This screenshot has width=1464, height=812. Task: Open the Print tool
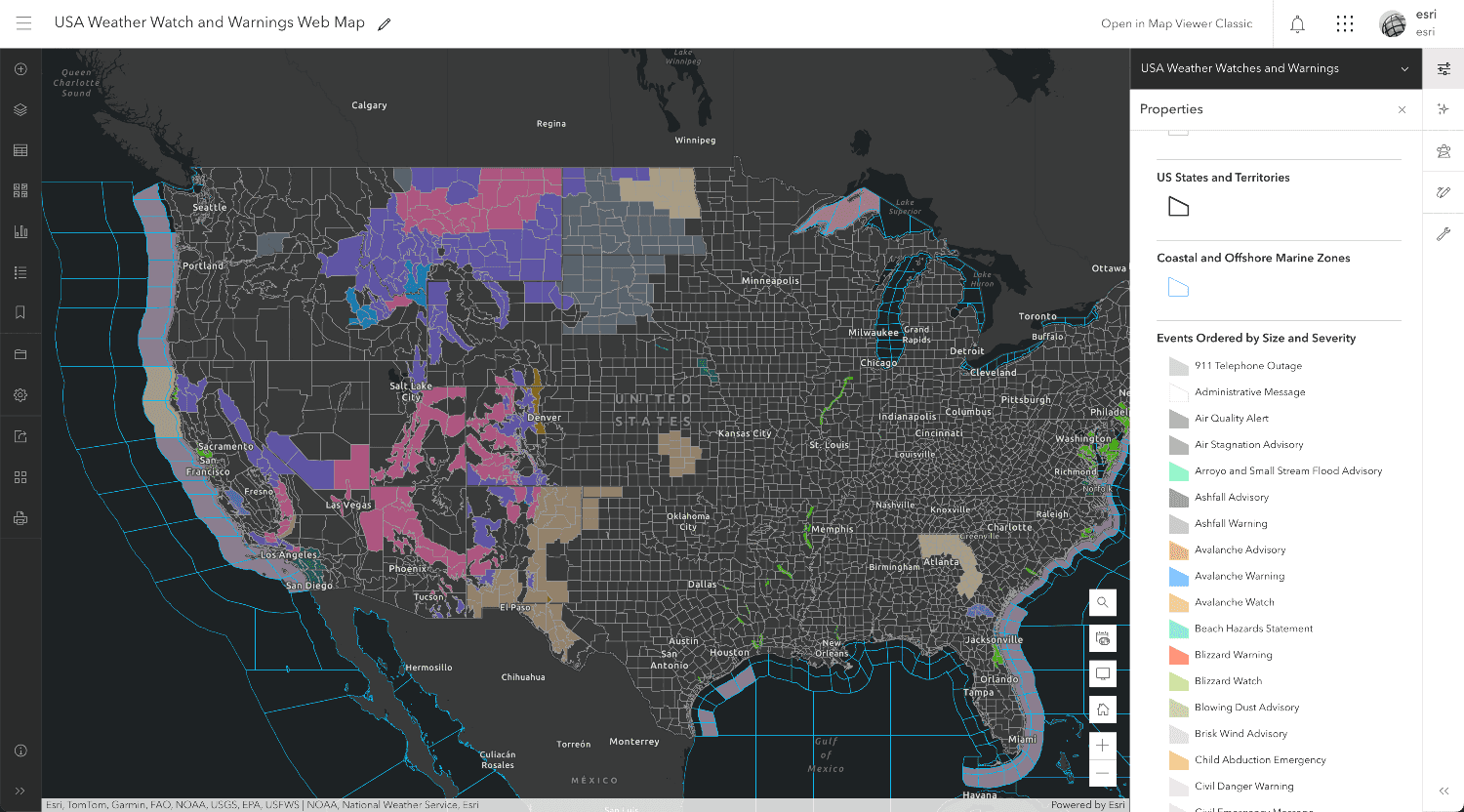20,518
